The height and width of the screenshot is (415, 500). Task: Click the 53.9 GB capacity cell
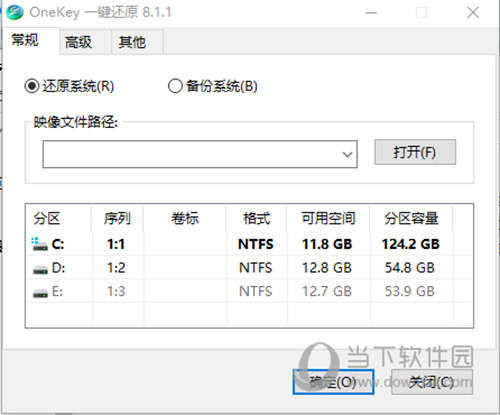(x=410, y=291)
